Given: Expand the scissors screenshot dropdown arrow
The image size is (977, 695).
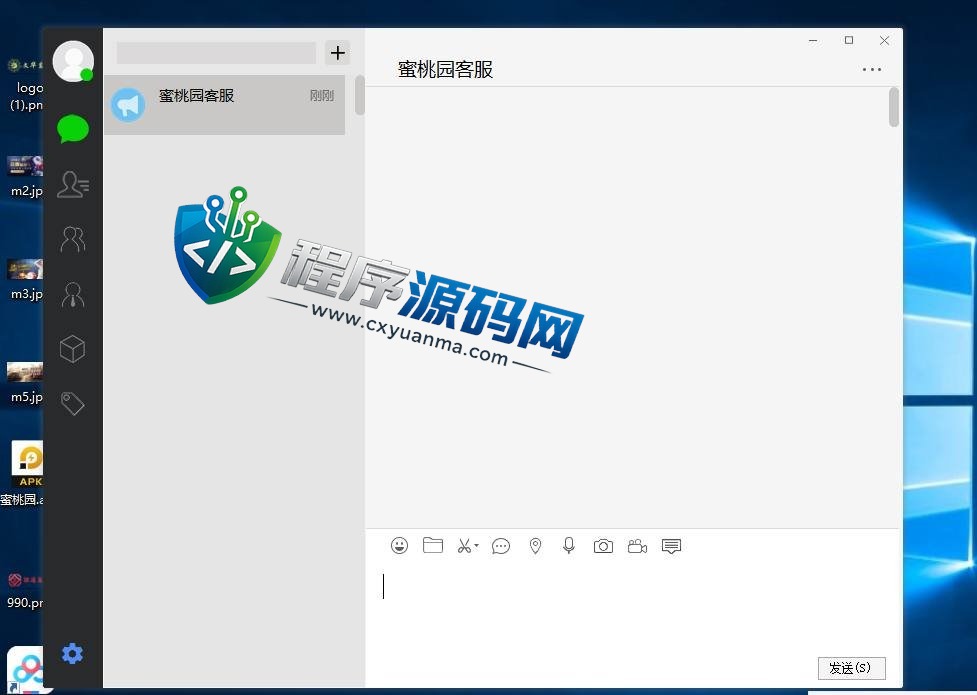Looking at the screenshot, I should 476,545.
